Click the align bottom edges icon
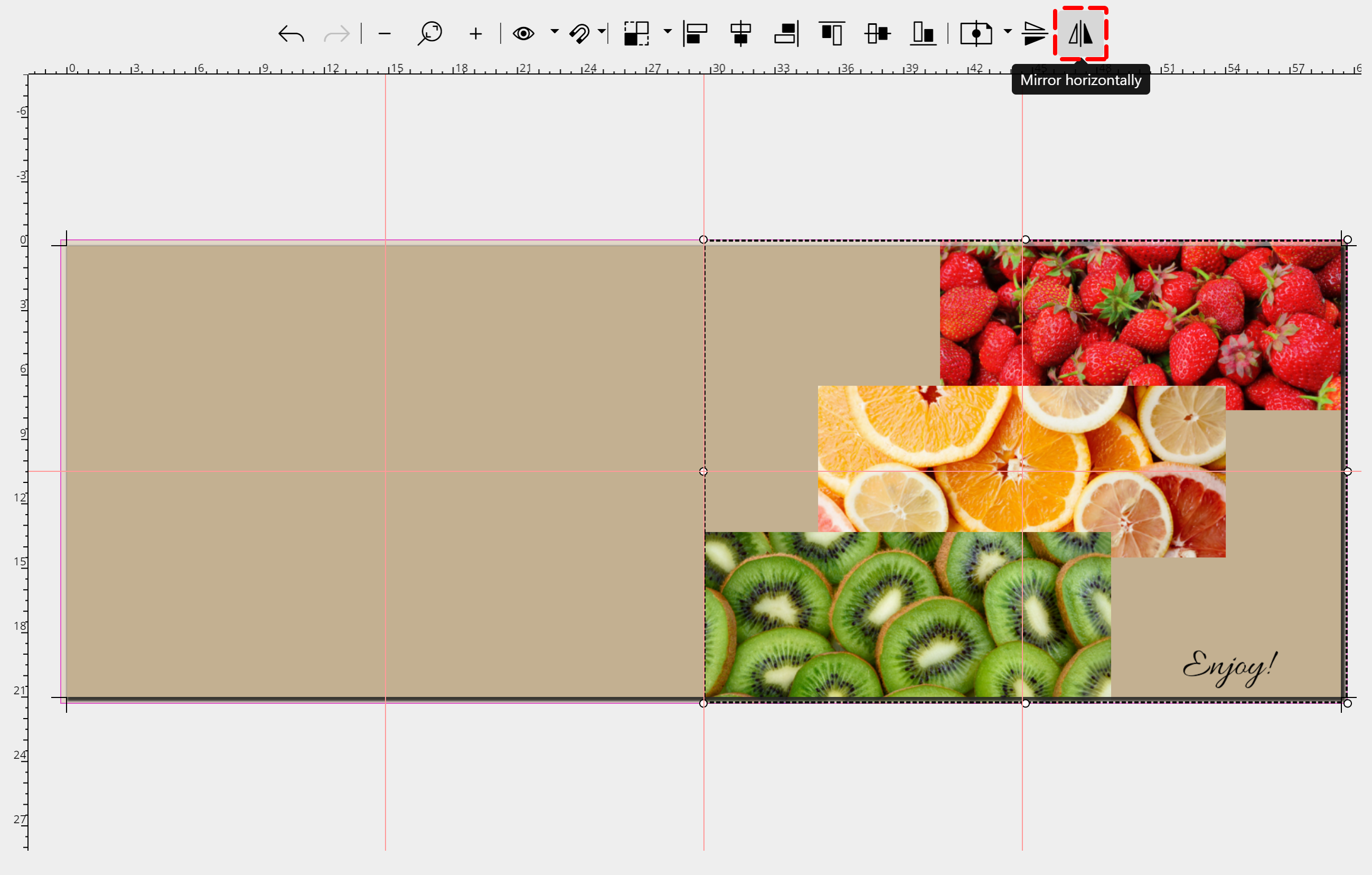1372x875 pixels. click(923, 33)
